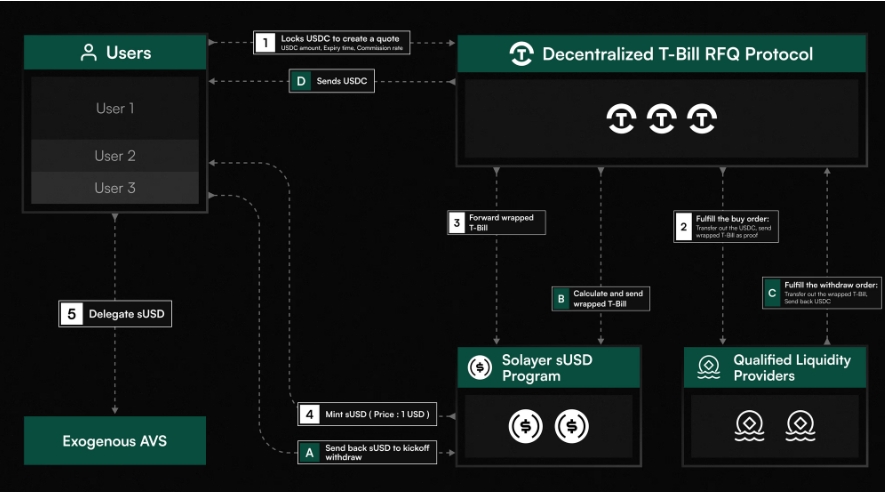Click 'Send back sUSD to kickoff withdraw' label
The width and height of the screenshot is (885, 492).
[377, 453]
